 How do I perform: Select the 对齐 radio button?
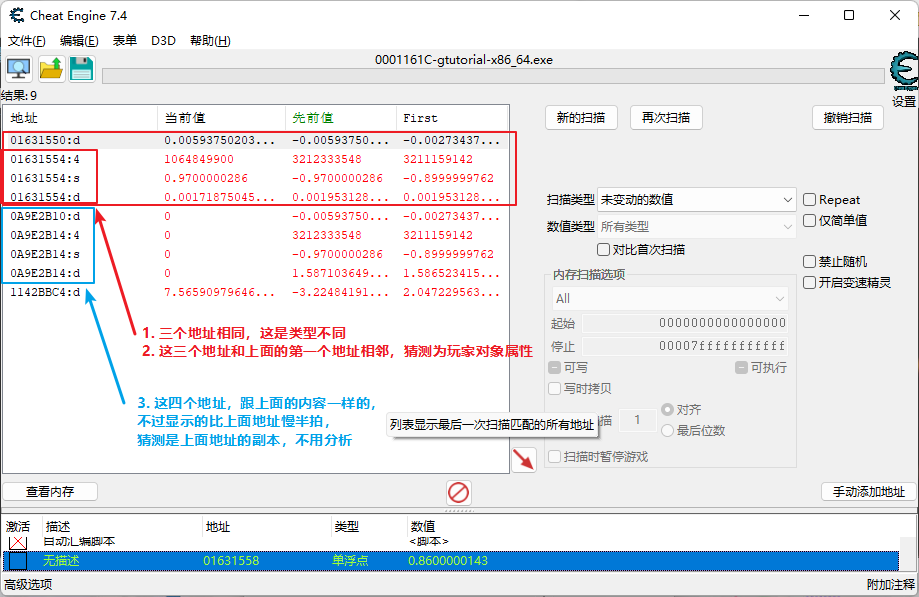(667, 410)
